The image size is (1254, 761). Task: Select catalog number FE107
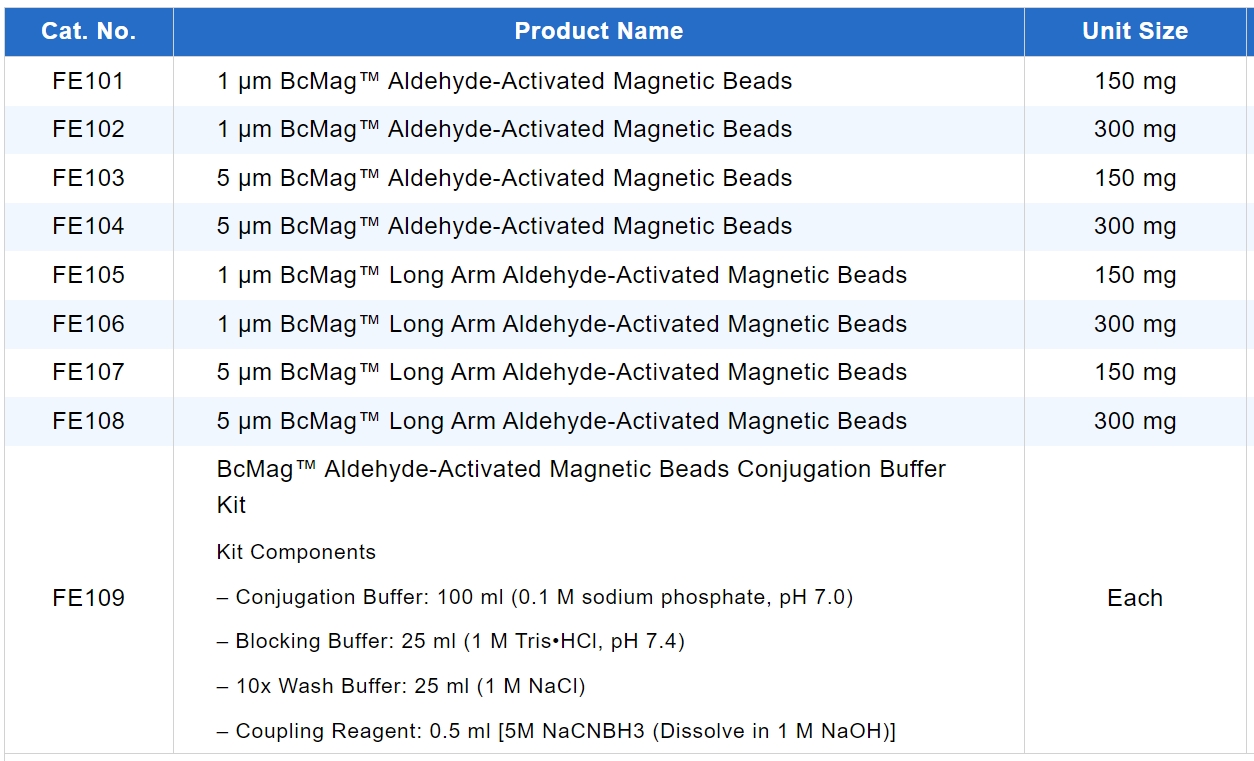(88, 372)
